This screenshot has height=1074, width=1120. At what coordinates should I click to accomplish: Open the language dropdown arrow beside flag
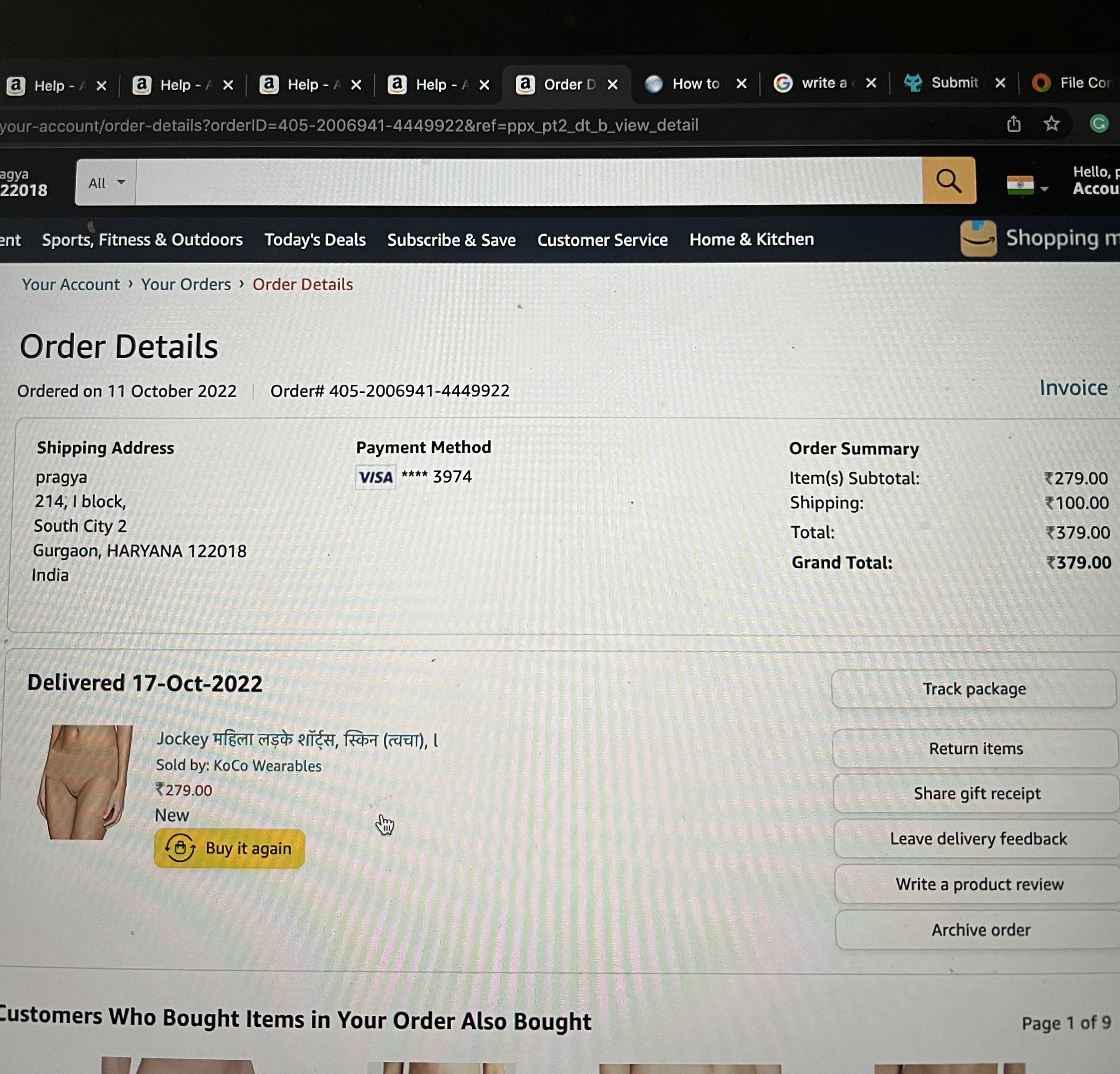[1044, 188]
